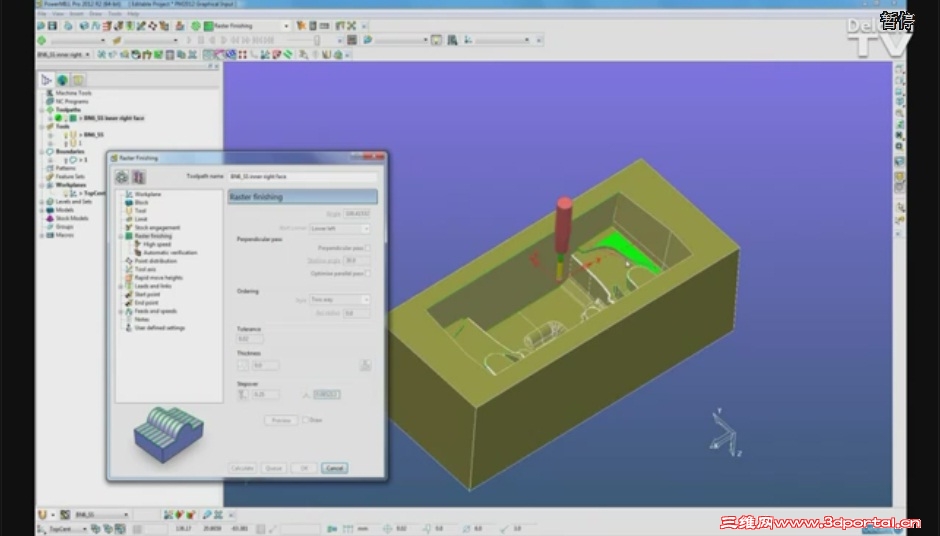Open the End point page in dialog tree
This screenshot has height=536, width=940.
click(146, 303)
